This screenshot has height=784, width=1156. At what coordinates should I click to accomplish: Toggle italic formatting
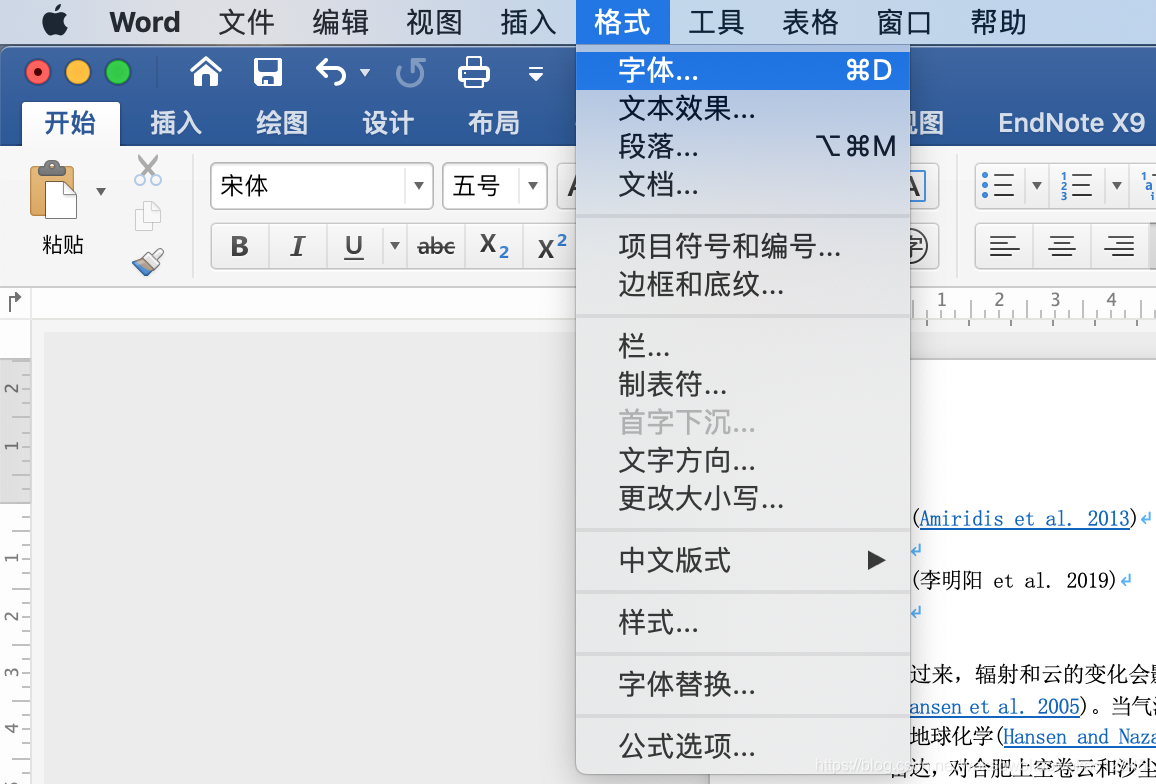(297, 246)
